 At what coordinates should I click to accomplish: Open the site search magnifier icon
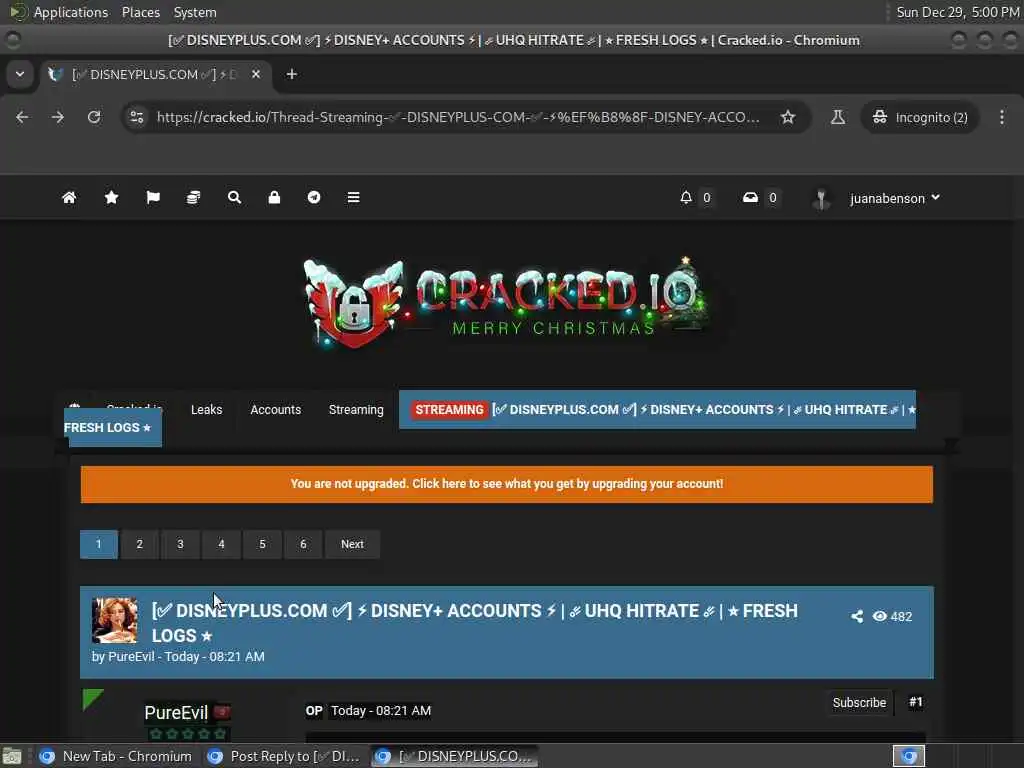234,197
